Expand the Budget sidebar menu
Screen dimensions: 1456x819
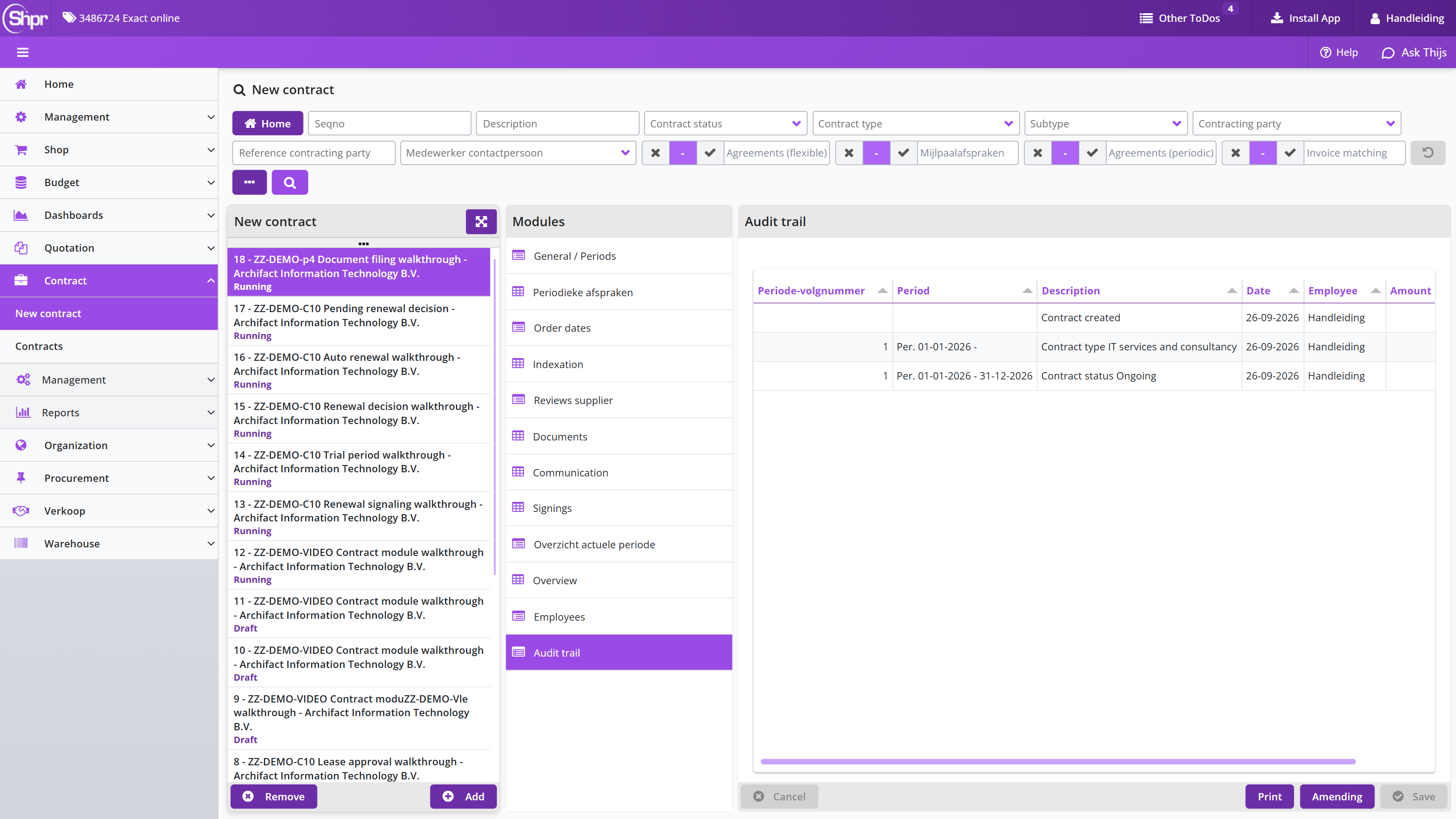[109, 182]
